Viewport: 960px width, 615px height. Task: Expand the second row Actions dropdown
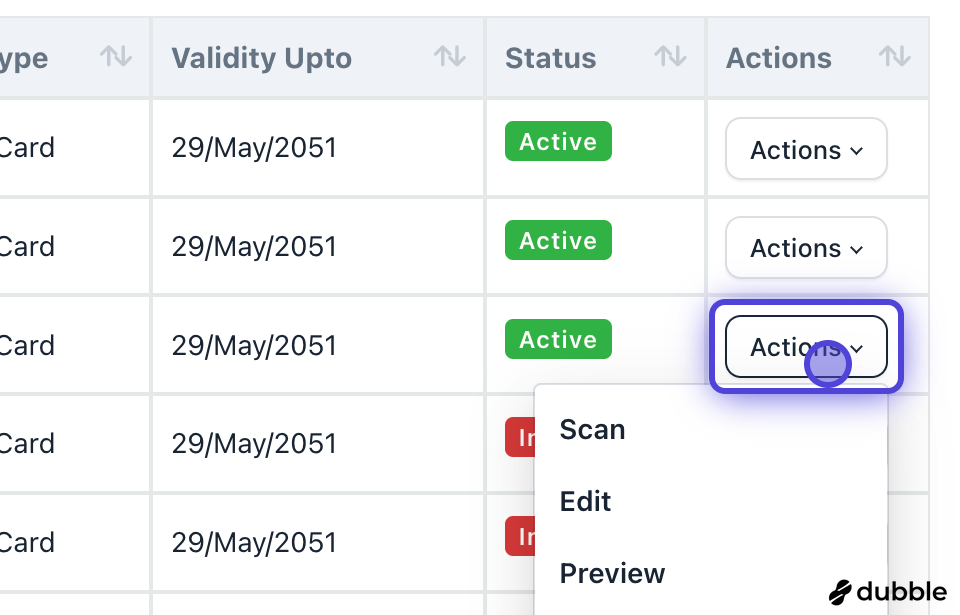[x=806, y=247]
